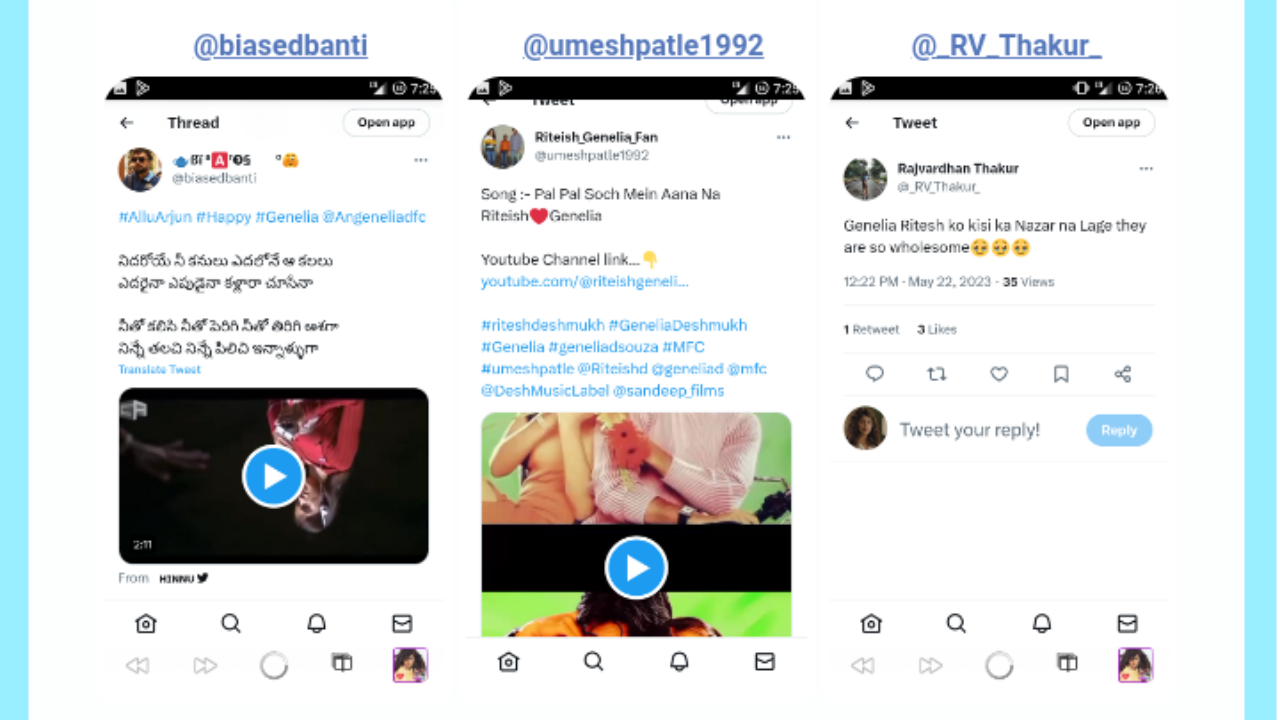The image size is (1280, 720).
Task: Open the @umeshpatle1992 heading link
Action: (x=643, y=45)
